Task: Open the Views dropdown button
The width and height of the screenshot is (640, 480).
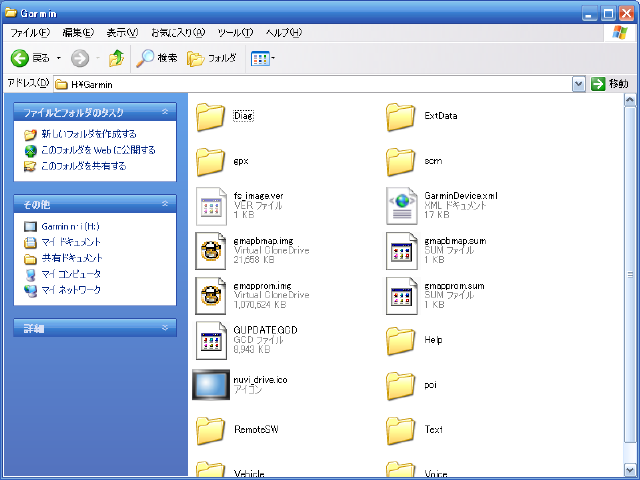Action: 262,58
